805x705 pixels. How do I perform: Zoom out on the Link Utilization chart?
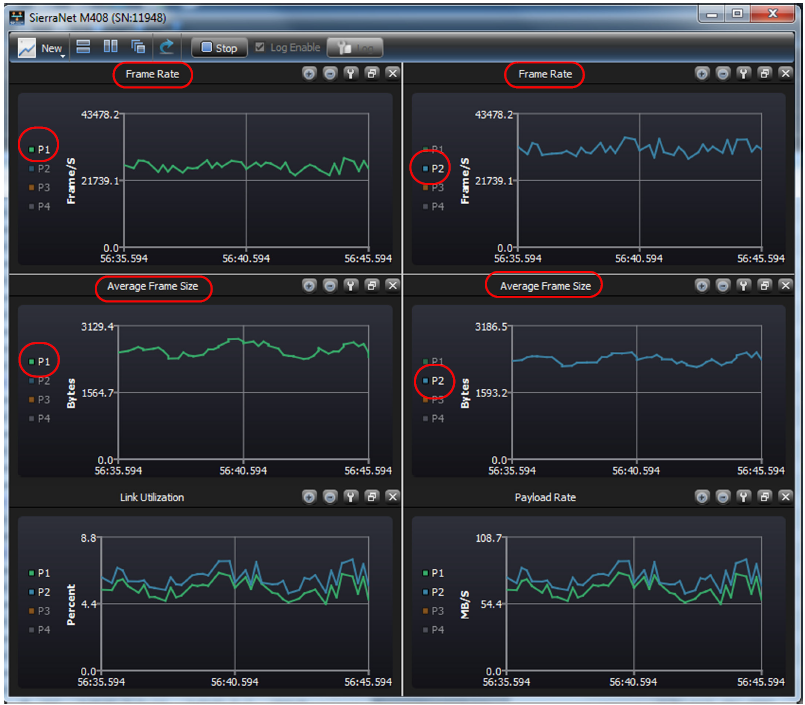(x=330, y=497)
